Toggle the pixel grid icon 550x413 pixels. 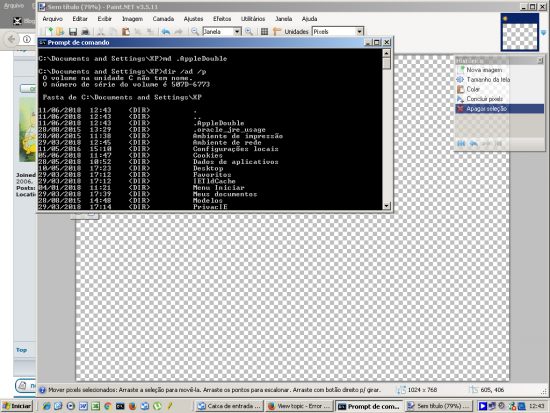tap(264, 32)
